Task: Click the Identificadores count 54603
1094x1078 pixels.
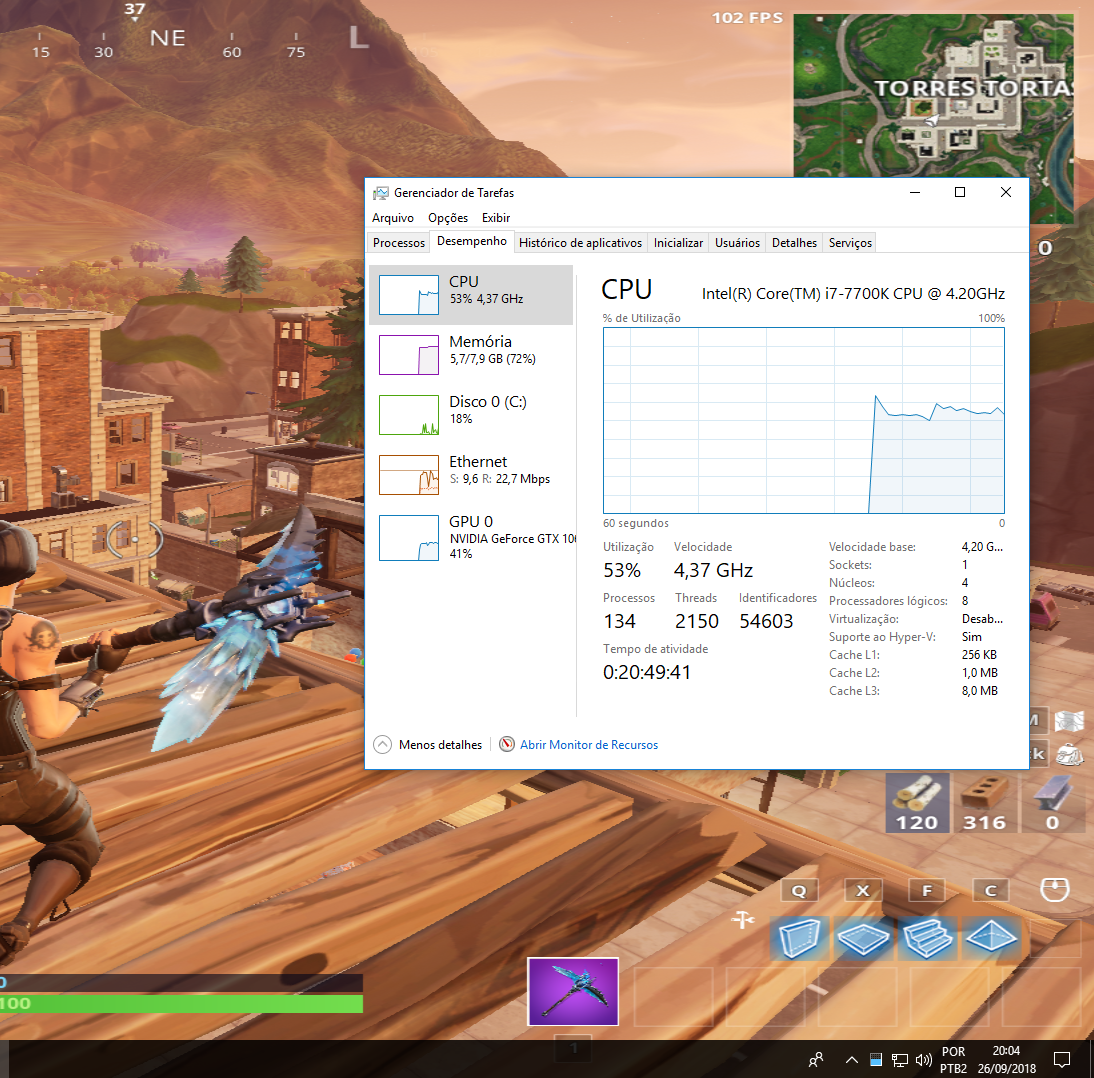Action: tap(766, 621)
